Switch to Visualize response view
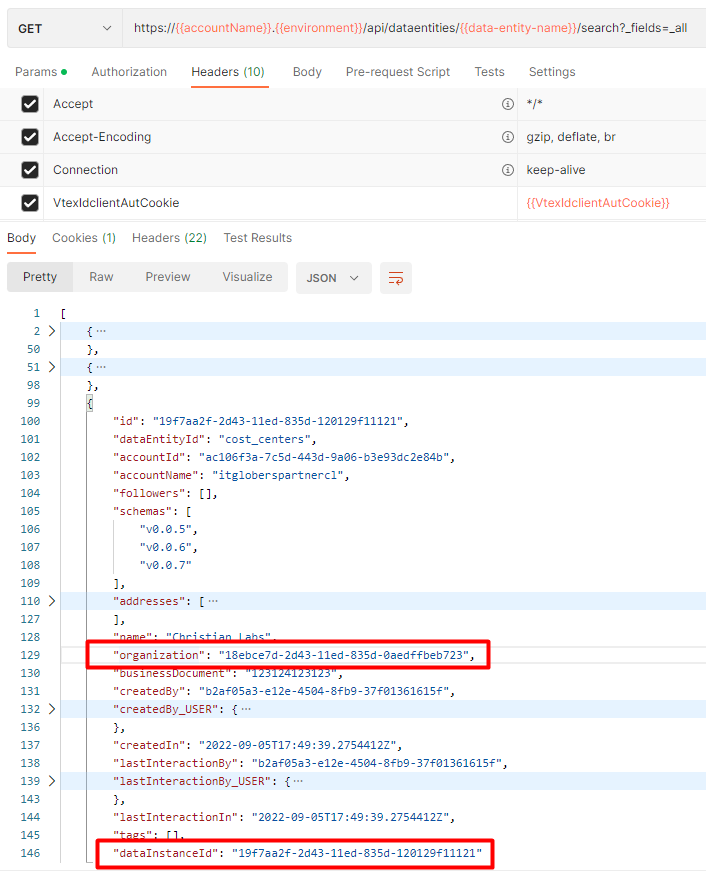 click(x=247, y=277)
